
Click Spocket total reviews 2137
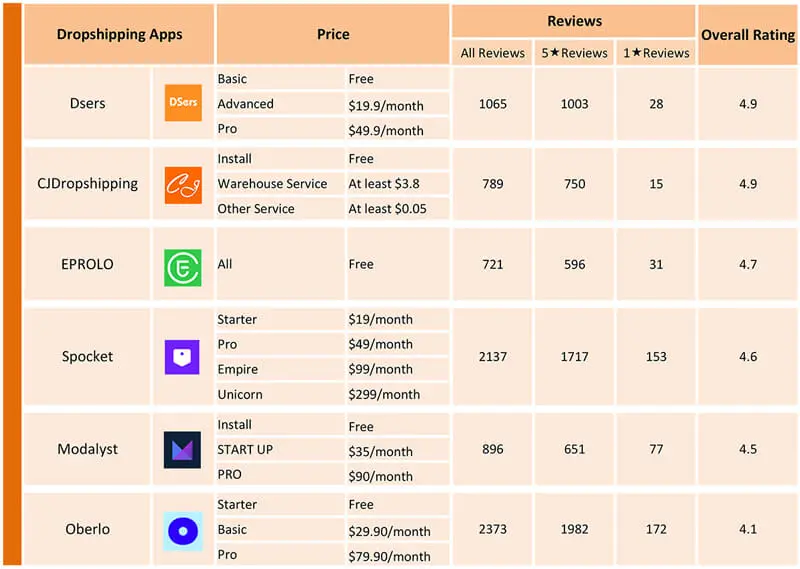click(x=493, y=357)
